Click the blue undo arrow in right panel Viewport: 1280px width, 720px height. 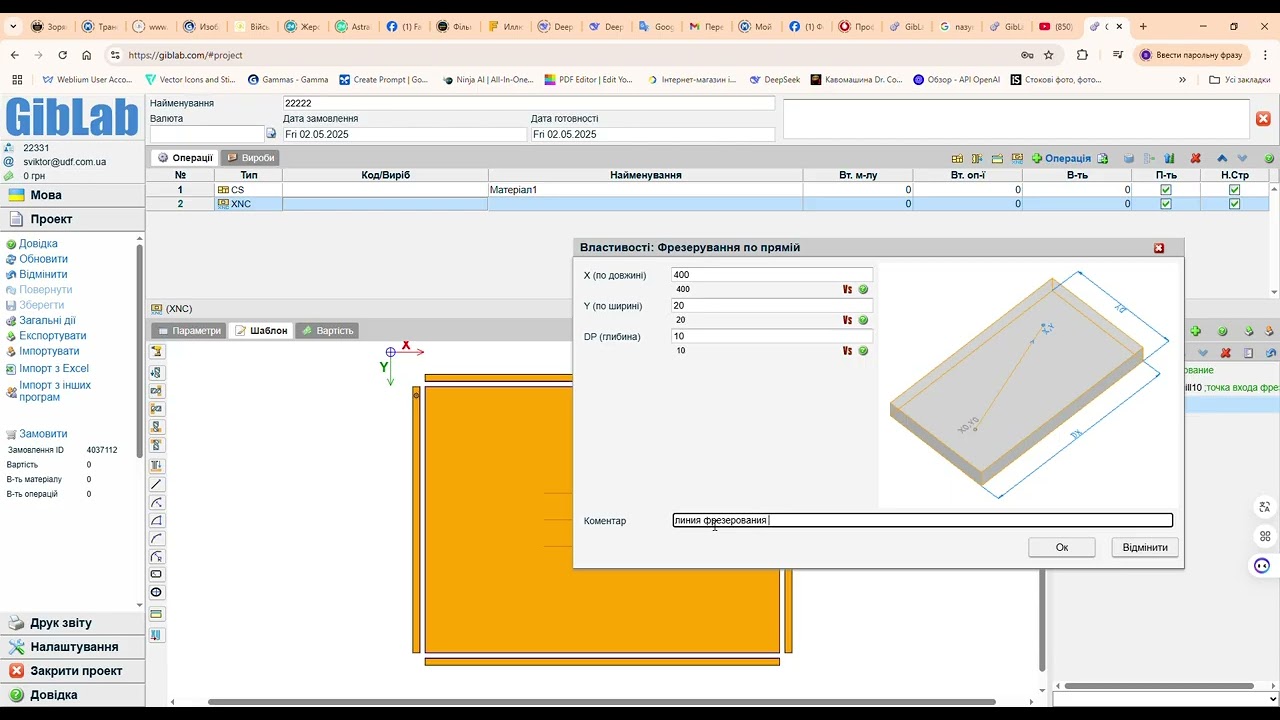[x=1271, y=353]
